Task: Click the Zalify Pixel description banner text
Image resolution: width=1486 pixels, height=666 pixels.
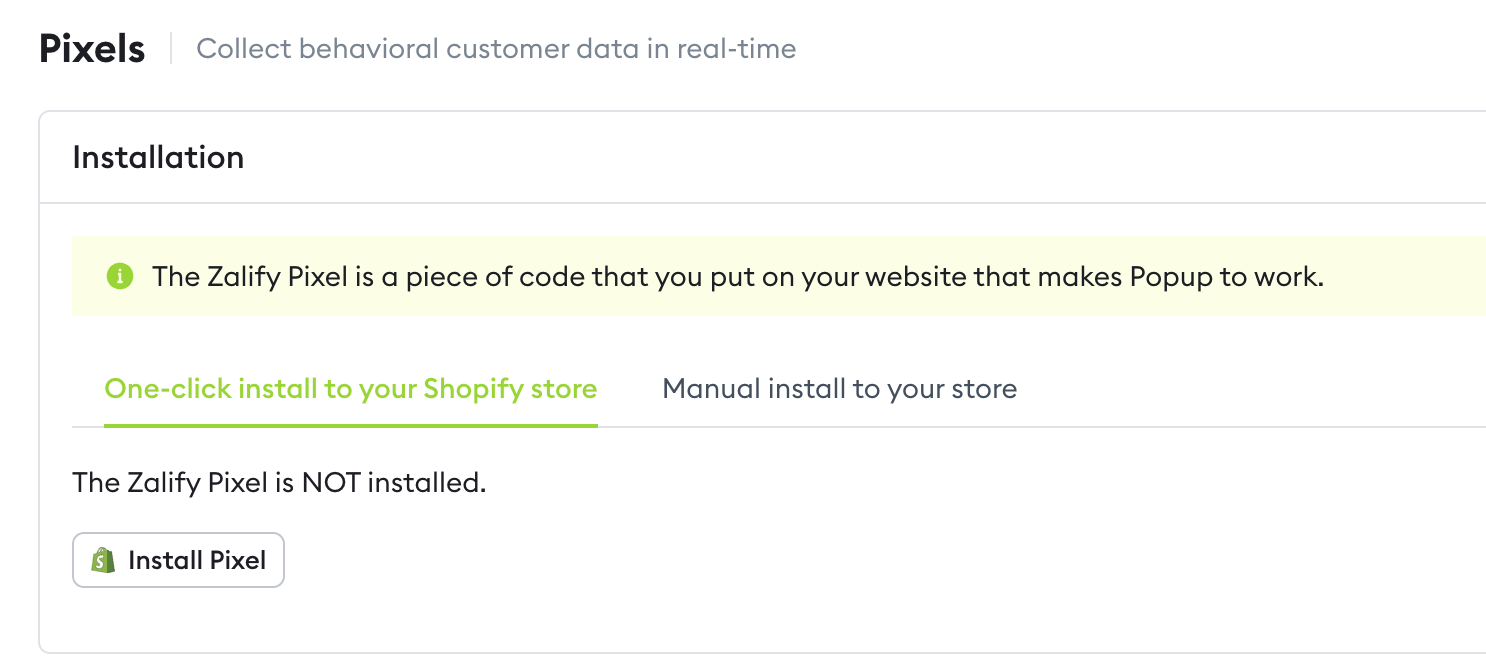Action: [x=737, y=276]
